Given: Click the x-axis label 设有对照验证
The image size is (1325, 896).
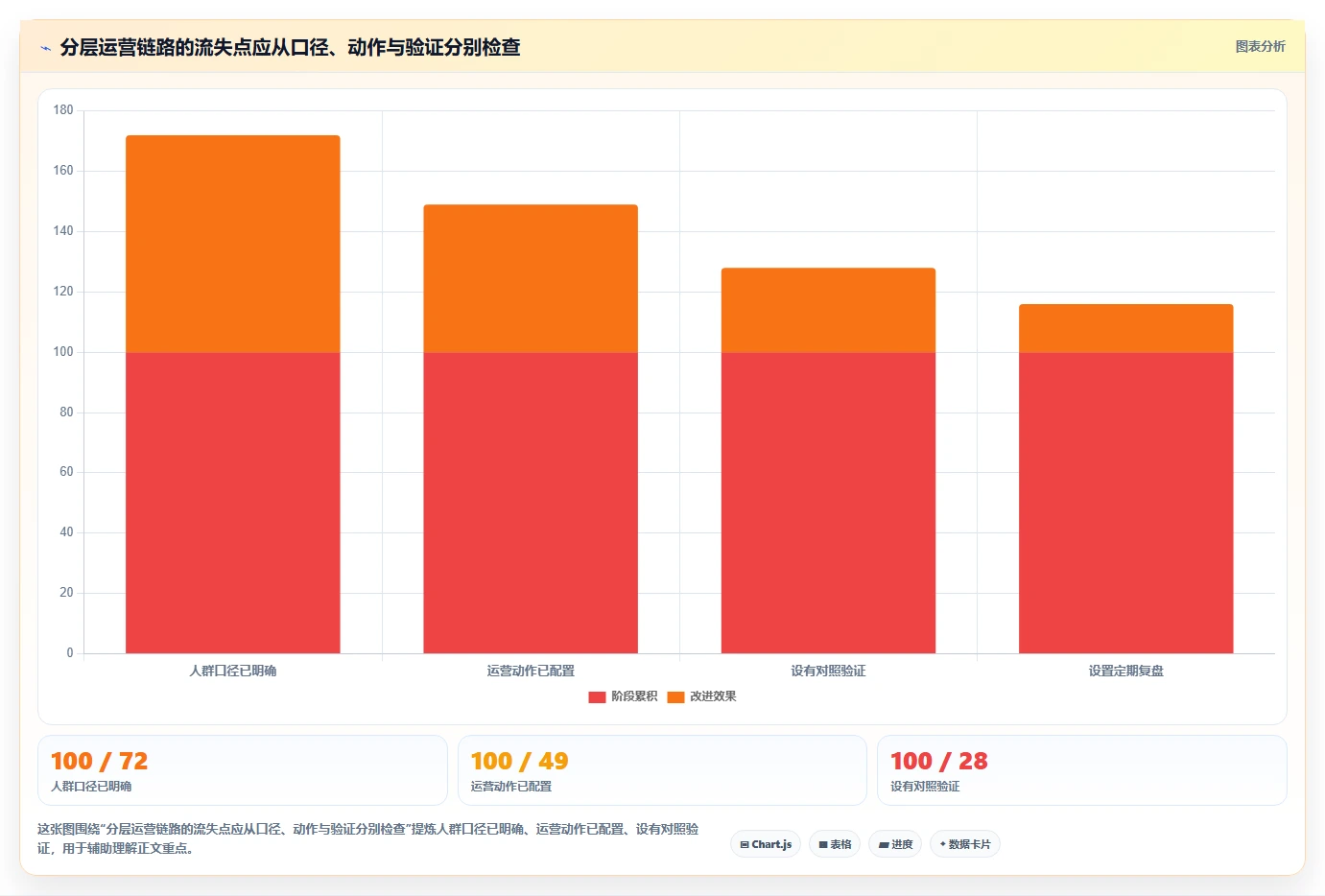Looking at the screenshot, I should pyautogui.click(x=828, y=671).
